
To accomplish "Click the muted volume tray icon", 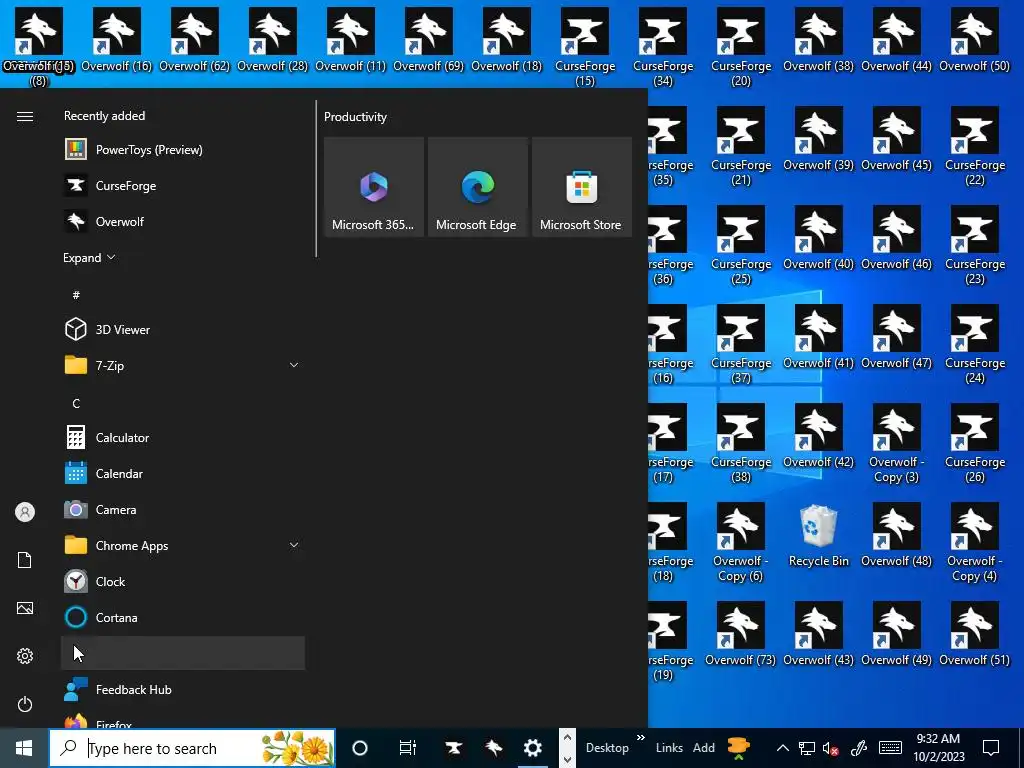I will point(831,748).
